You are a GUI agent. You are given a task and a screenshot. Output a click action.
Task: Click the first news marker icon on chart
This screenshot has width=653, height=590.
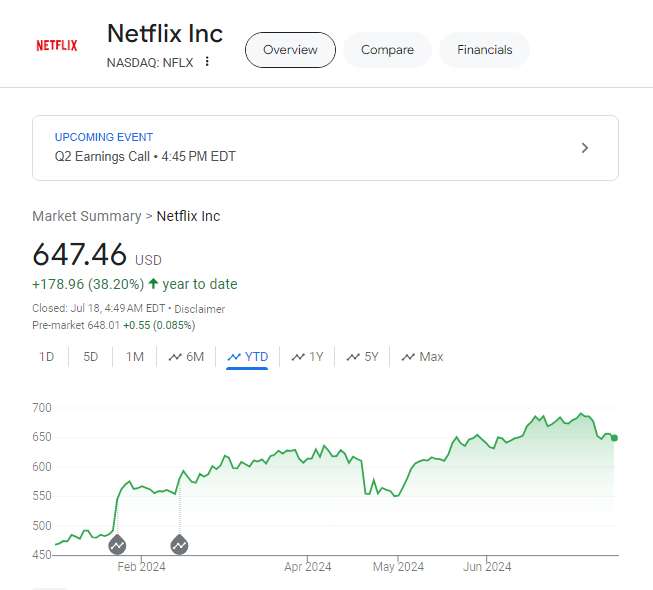[117, 545]
